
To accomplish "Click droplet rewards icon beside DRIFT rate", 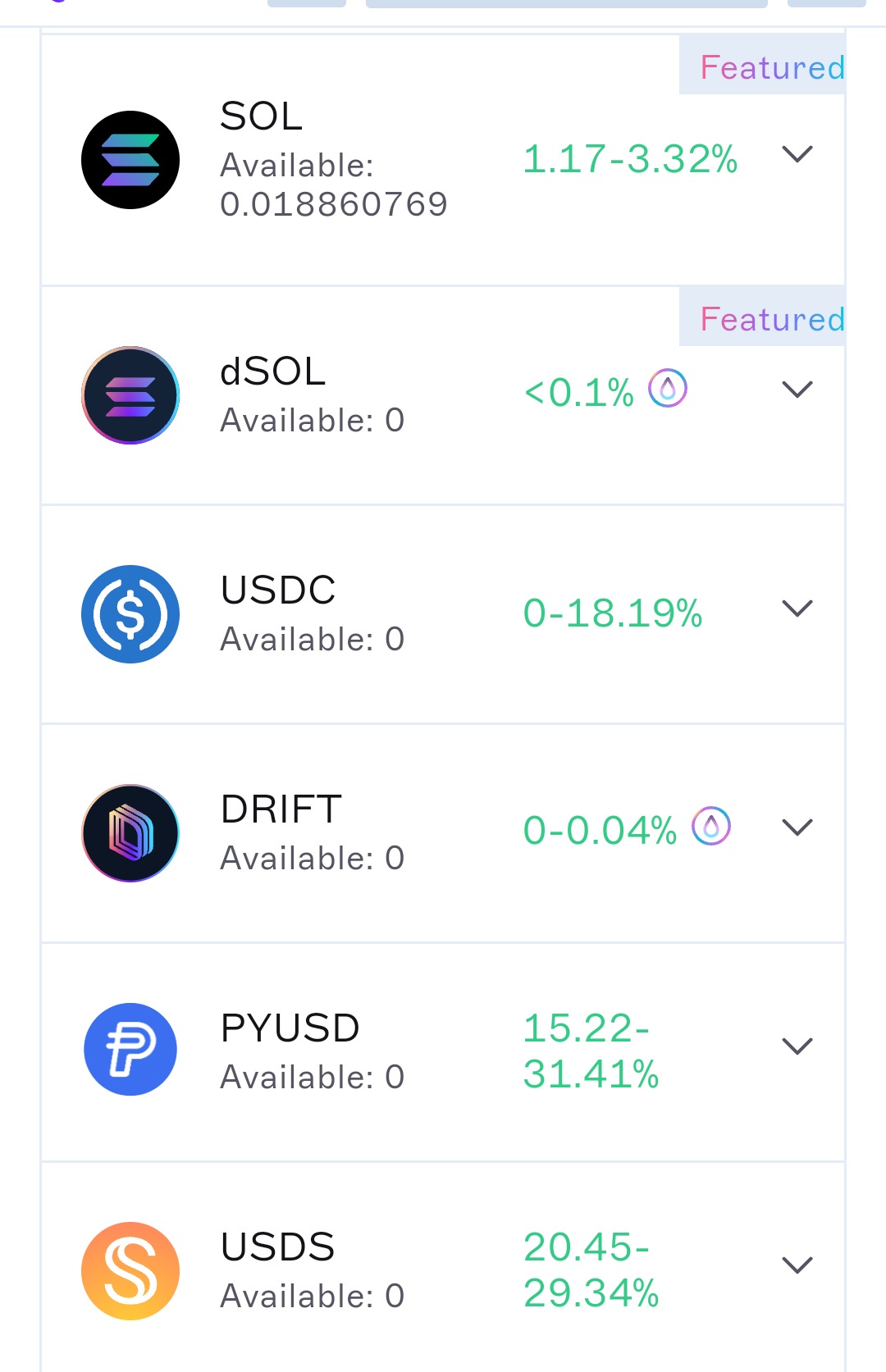I will [711, 826].
